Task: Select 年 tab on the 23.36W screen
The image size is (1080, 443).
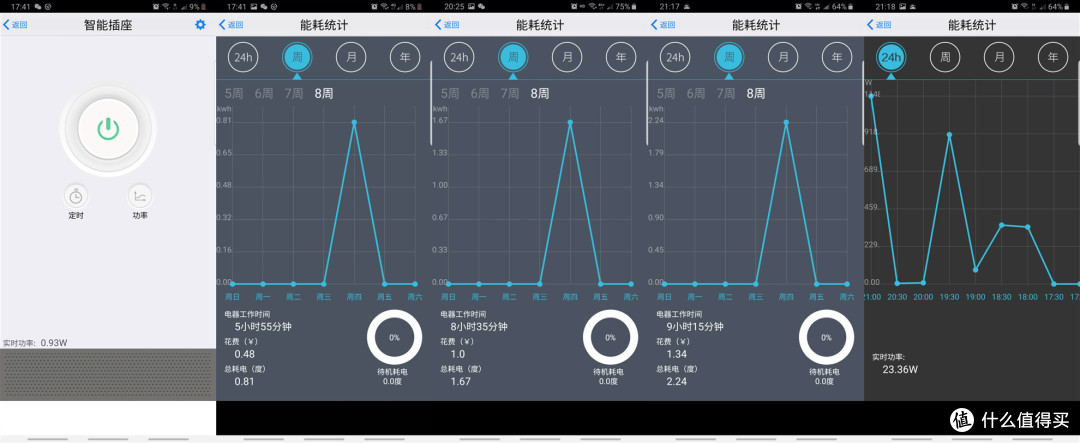Action: pos(1052,57)
